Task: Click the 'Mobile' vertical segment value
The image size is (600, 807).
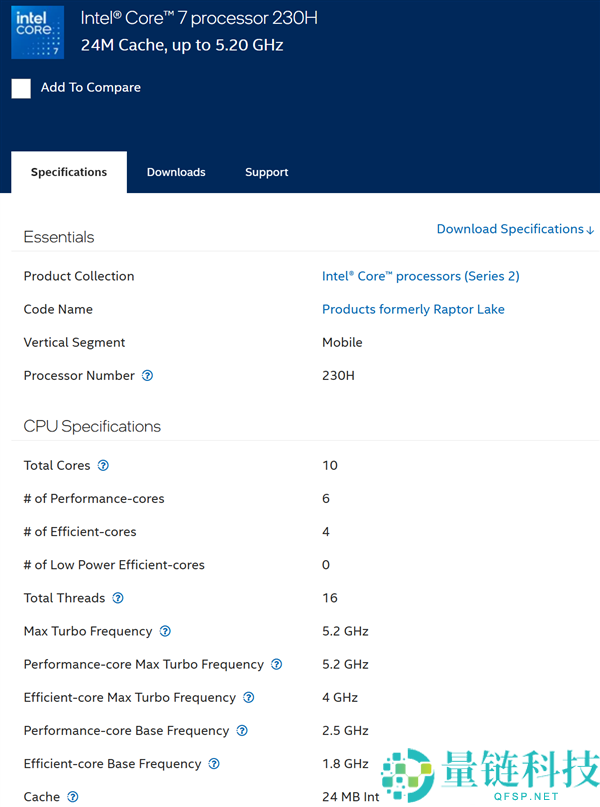Action: [342, 343]
